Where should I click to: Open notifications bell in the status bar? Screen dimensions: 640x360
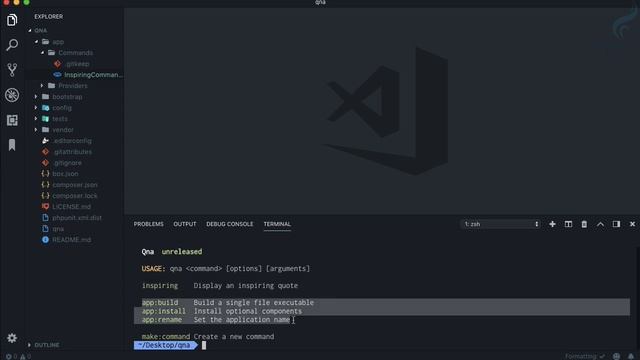point(631,356)
